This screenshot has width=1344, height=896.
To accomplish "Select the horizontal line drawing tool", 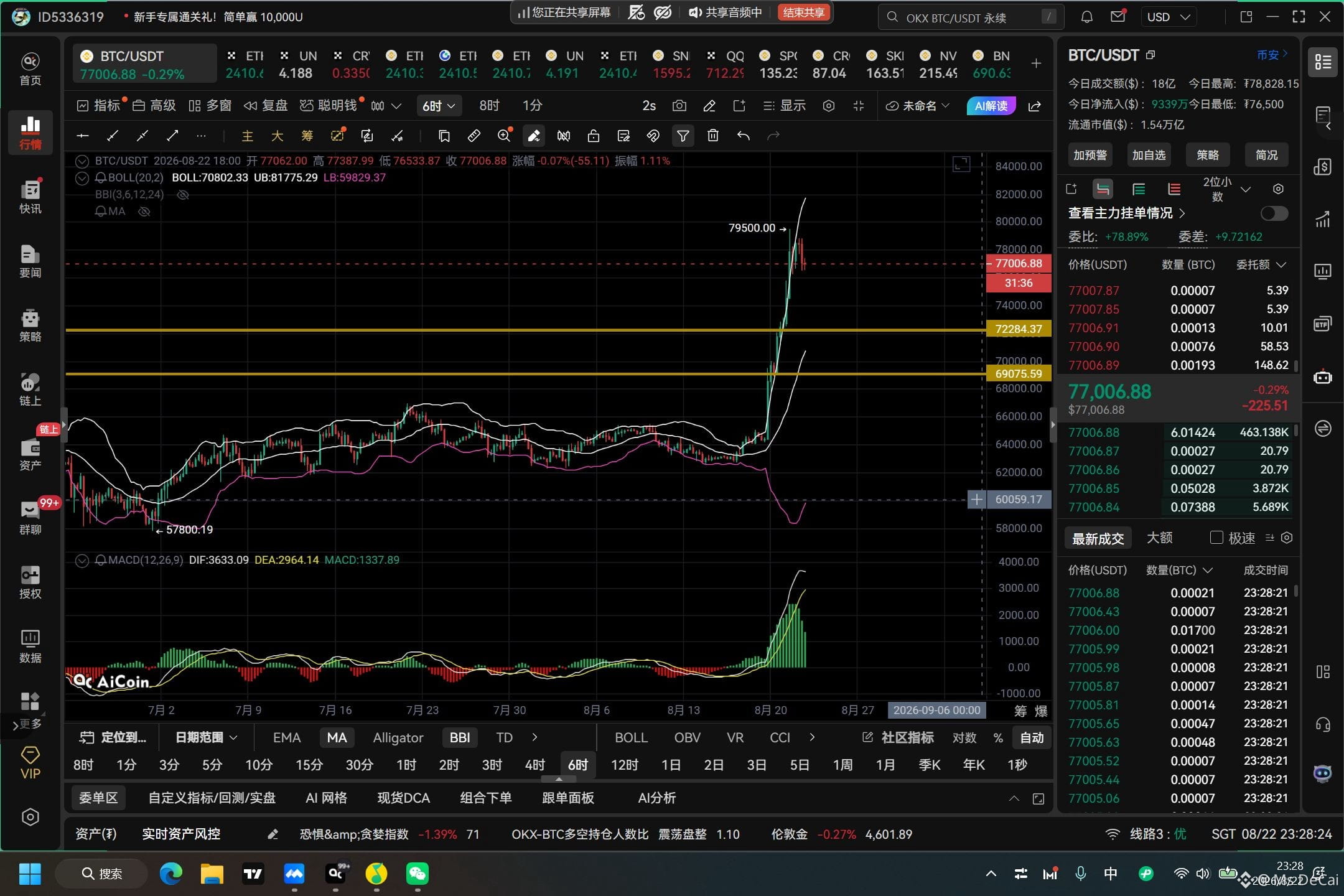I will point(83,136).
